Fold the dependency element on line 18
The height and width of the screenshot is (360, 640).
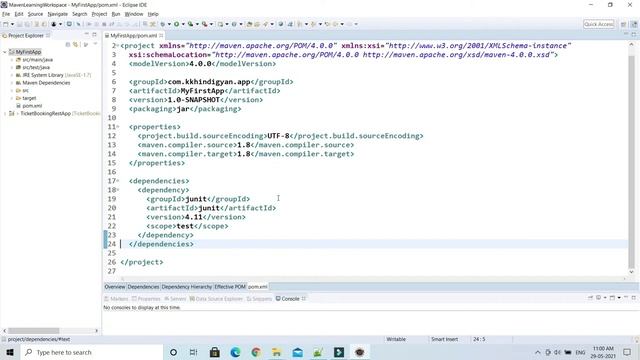[x=118, y=190]
